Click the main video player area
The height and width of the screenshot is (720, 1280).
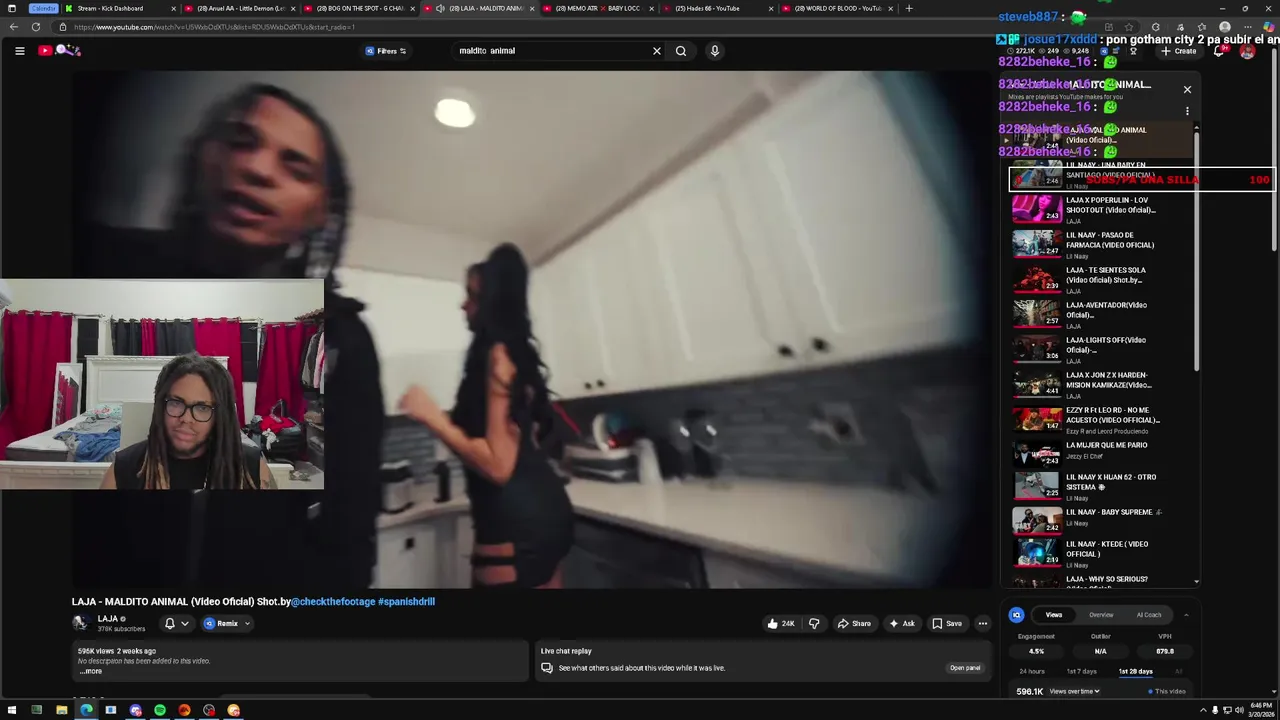point(530,329)
